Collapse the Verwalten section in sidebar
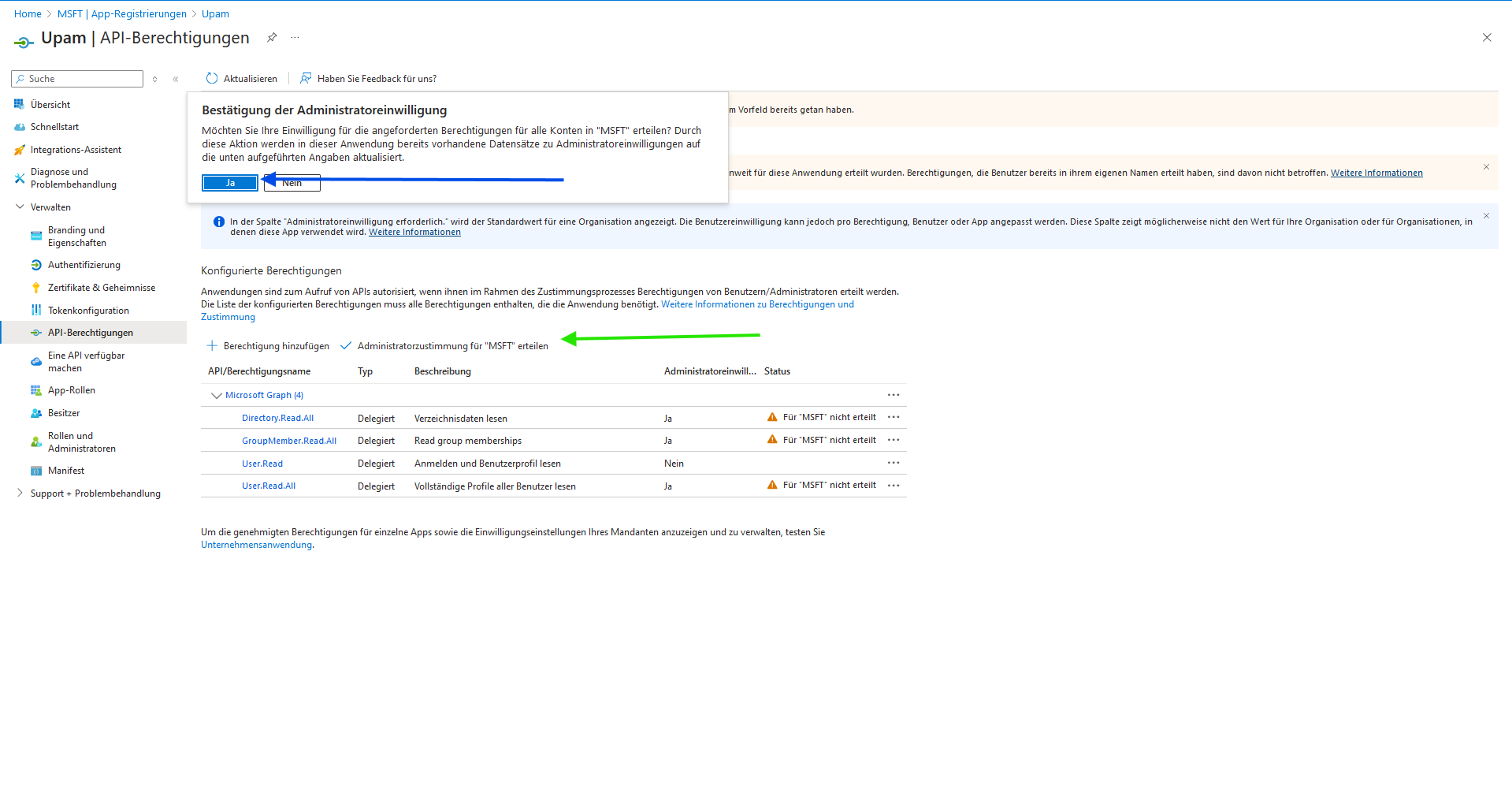Viewport: 1512px width, 812px height. pos(20,207)
